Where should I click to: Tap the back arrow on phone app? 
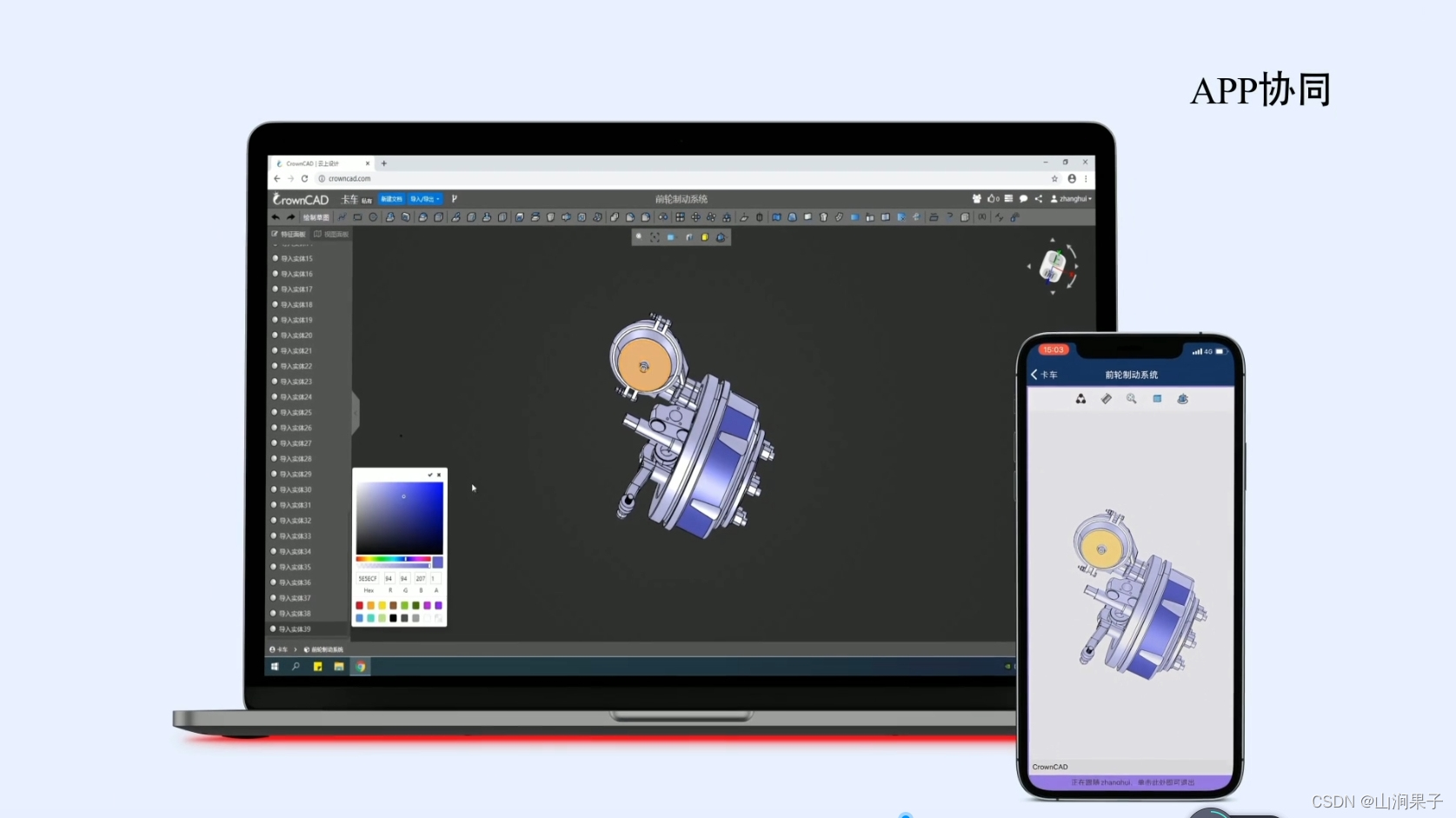[x=1034, y=375]
